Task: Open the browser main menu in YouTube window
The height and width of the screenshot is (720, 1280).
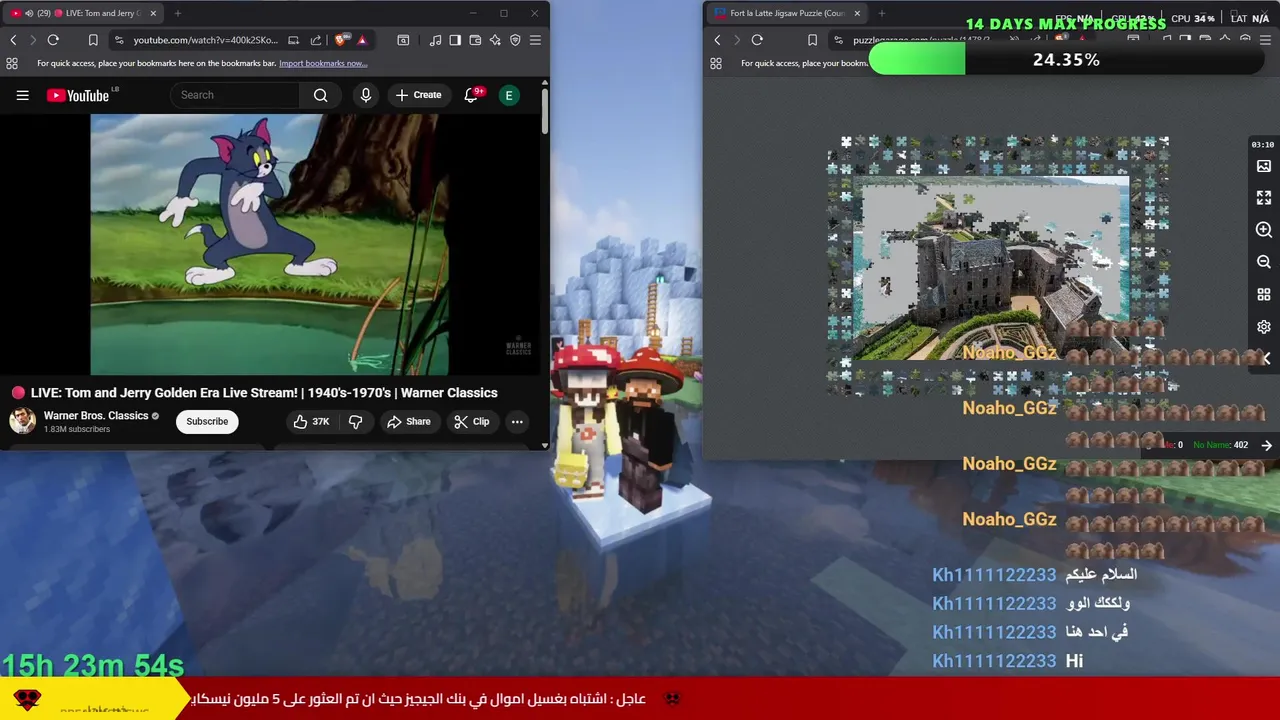Action: point(535,40)
